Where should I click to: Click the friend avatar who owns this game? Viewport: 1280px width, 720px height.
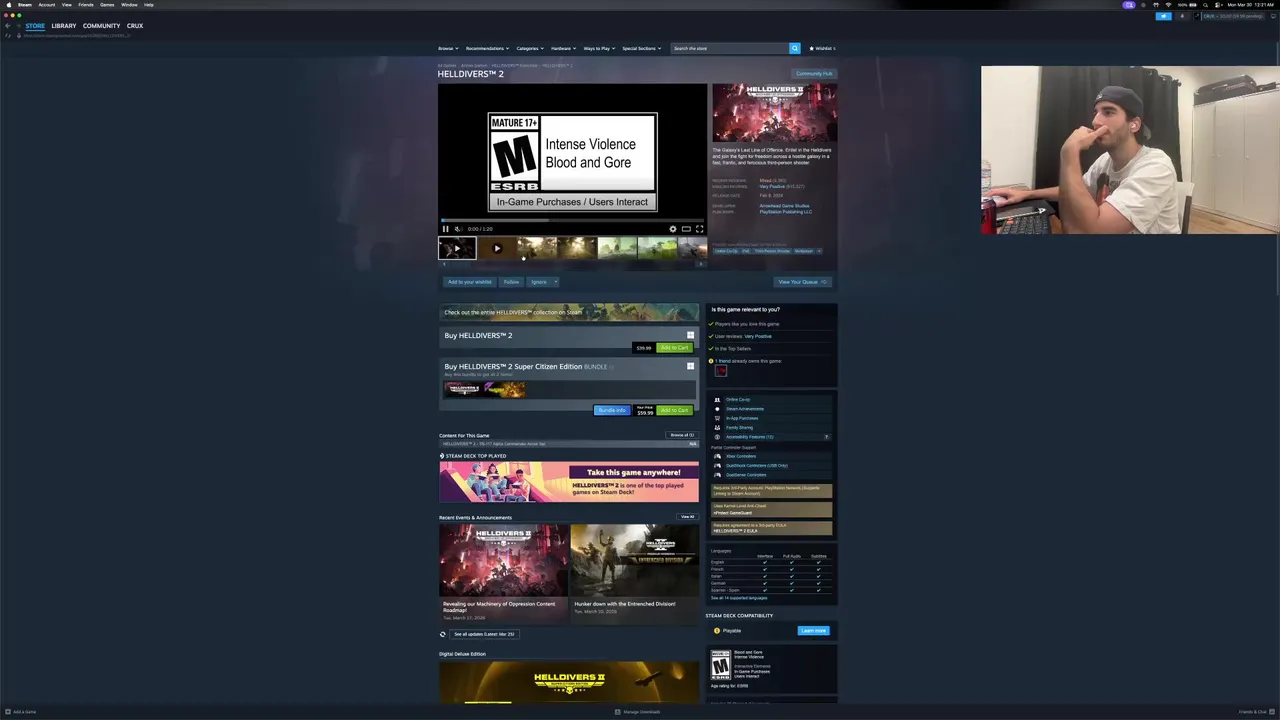[x=720, y=371]
